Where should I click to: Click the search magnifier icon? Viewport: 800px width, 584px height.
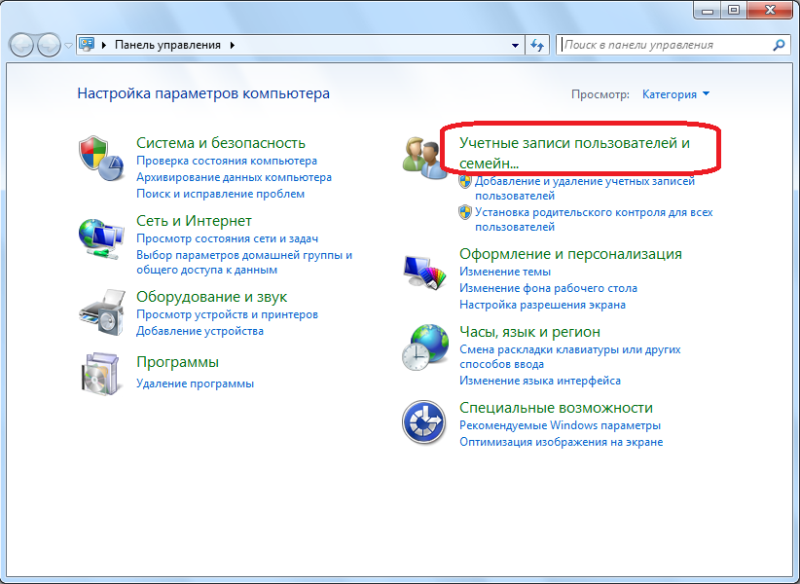click(779, 45)
